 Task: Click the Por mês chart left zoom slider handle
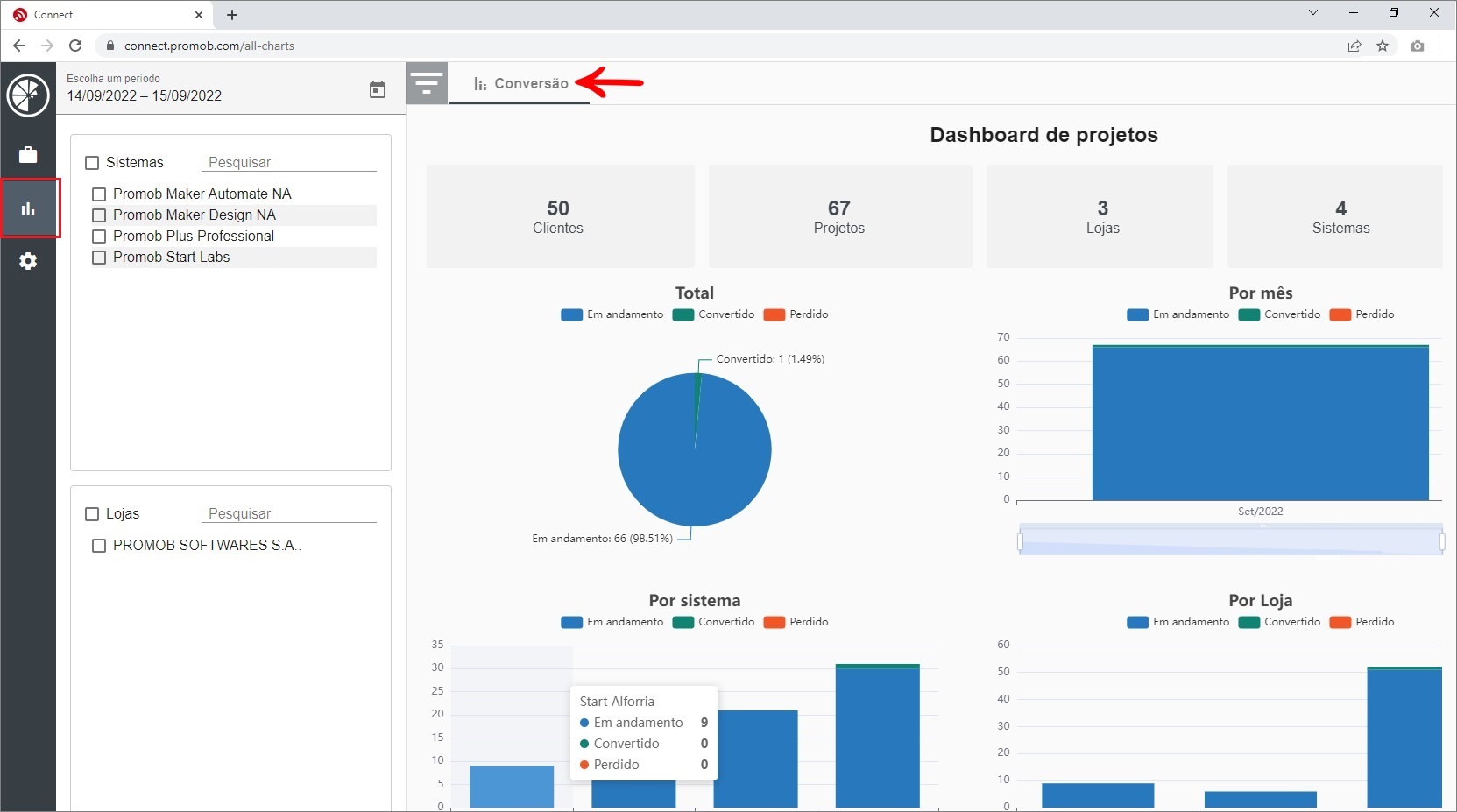1021,542
